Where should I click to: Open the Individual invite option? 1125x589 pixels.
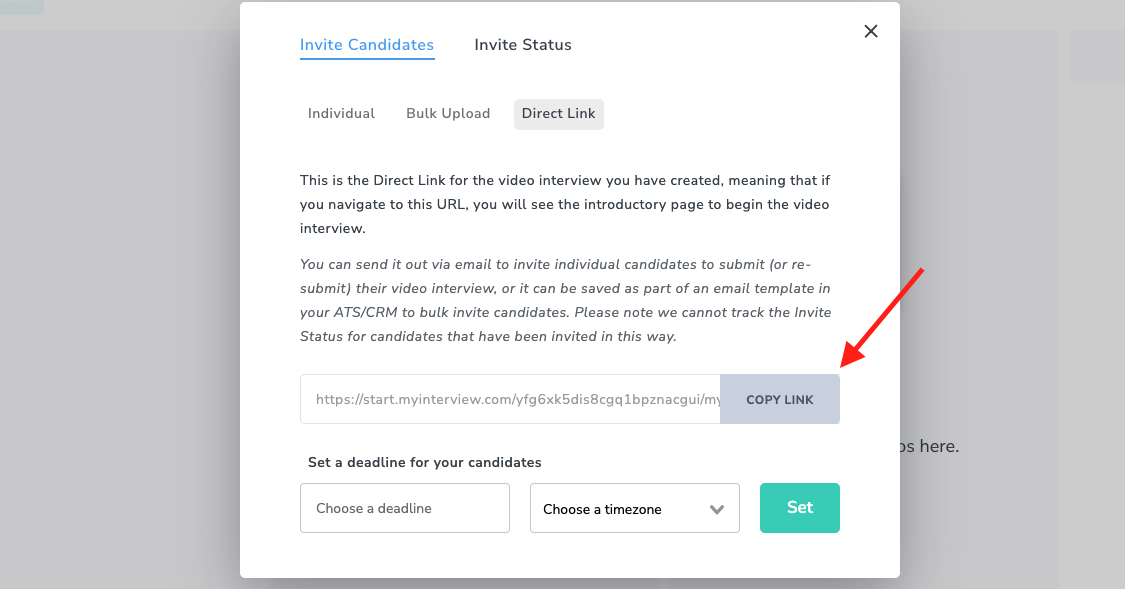[x=341, y=114]
